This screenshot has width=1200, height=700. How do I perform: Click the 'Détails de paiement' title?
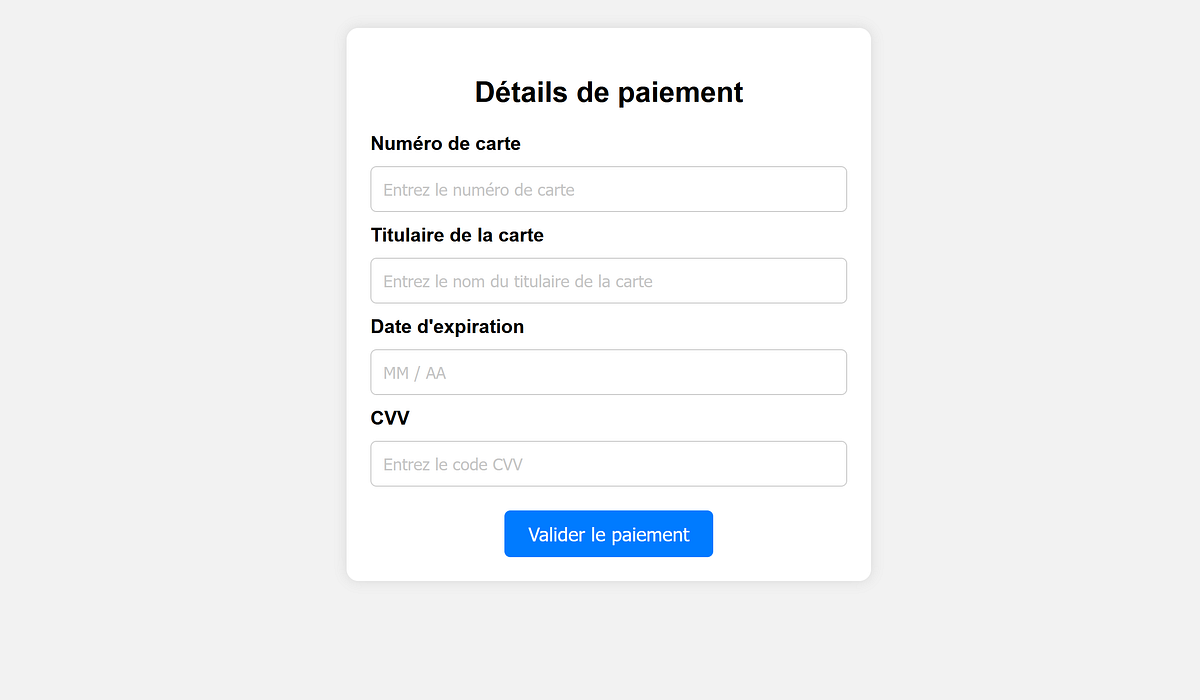pos(609,92)
